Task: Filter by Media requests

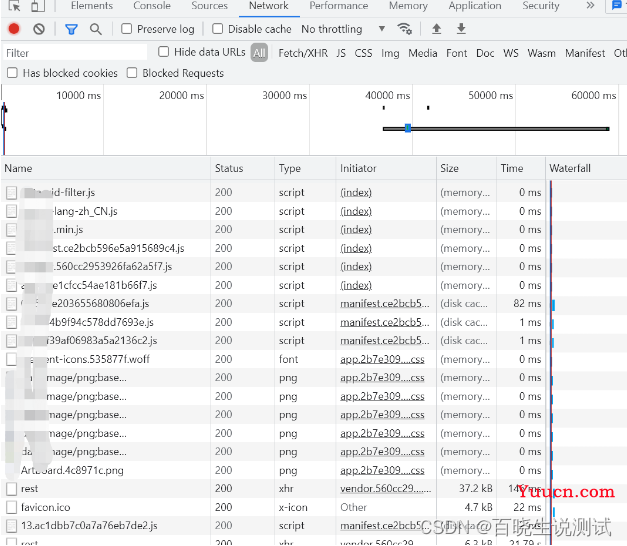Action: [x=423, y=53]
